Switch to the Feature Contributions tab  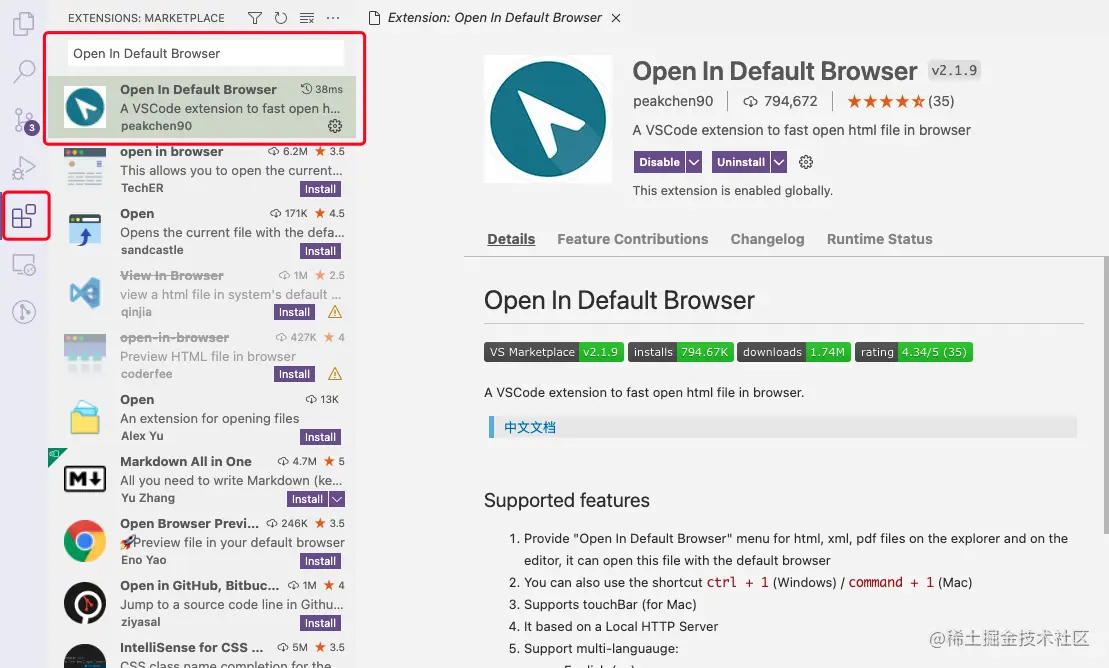(632, 239)
